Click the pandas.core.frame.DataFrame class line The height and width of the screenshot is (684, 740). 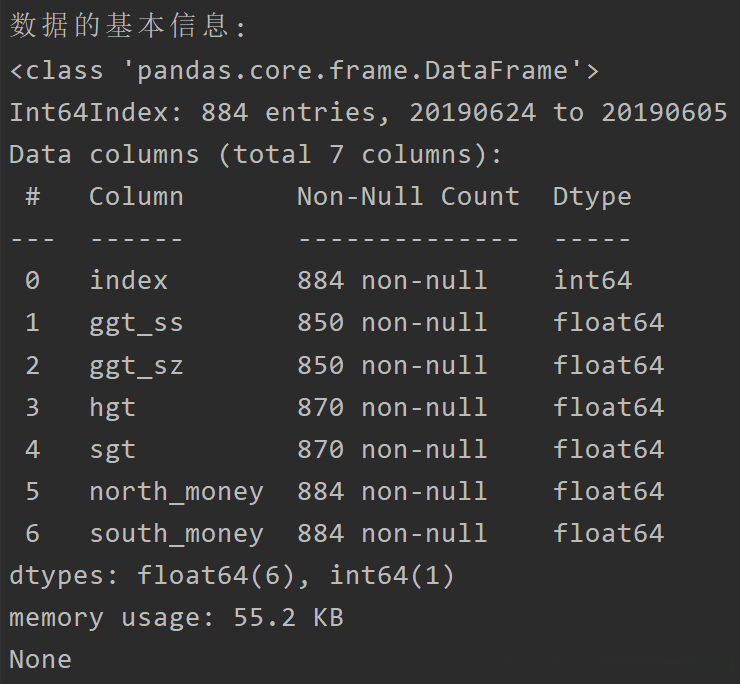pyautogui.click(x=304, y=71)
